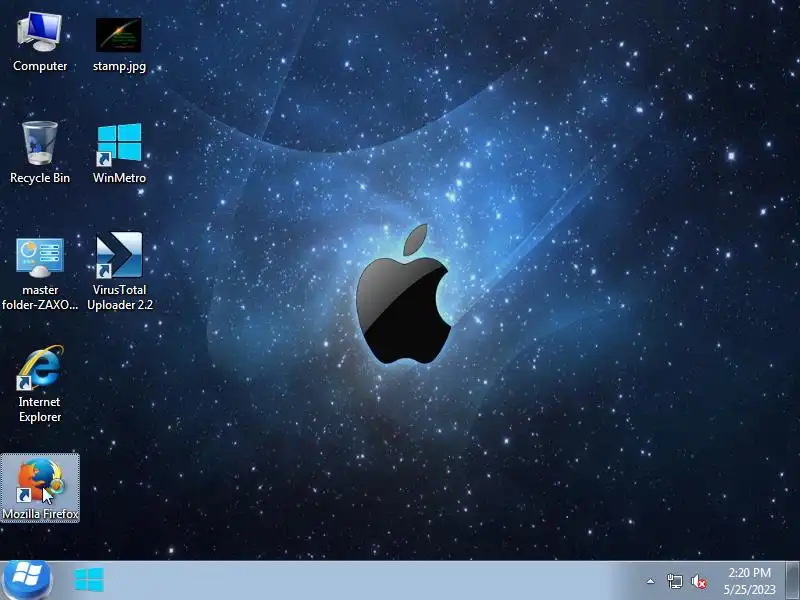Image resolution: width=800 pixels, height=600 pixels.
Task: Open the network status tray icon
Action: [x=674, y=581]
